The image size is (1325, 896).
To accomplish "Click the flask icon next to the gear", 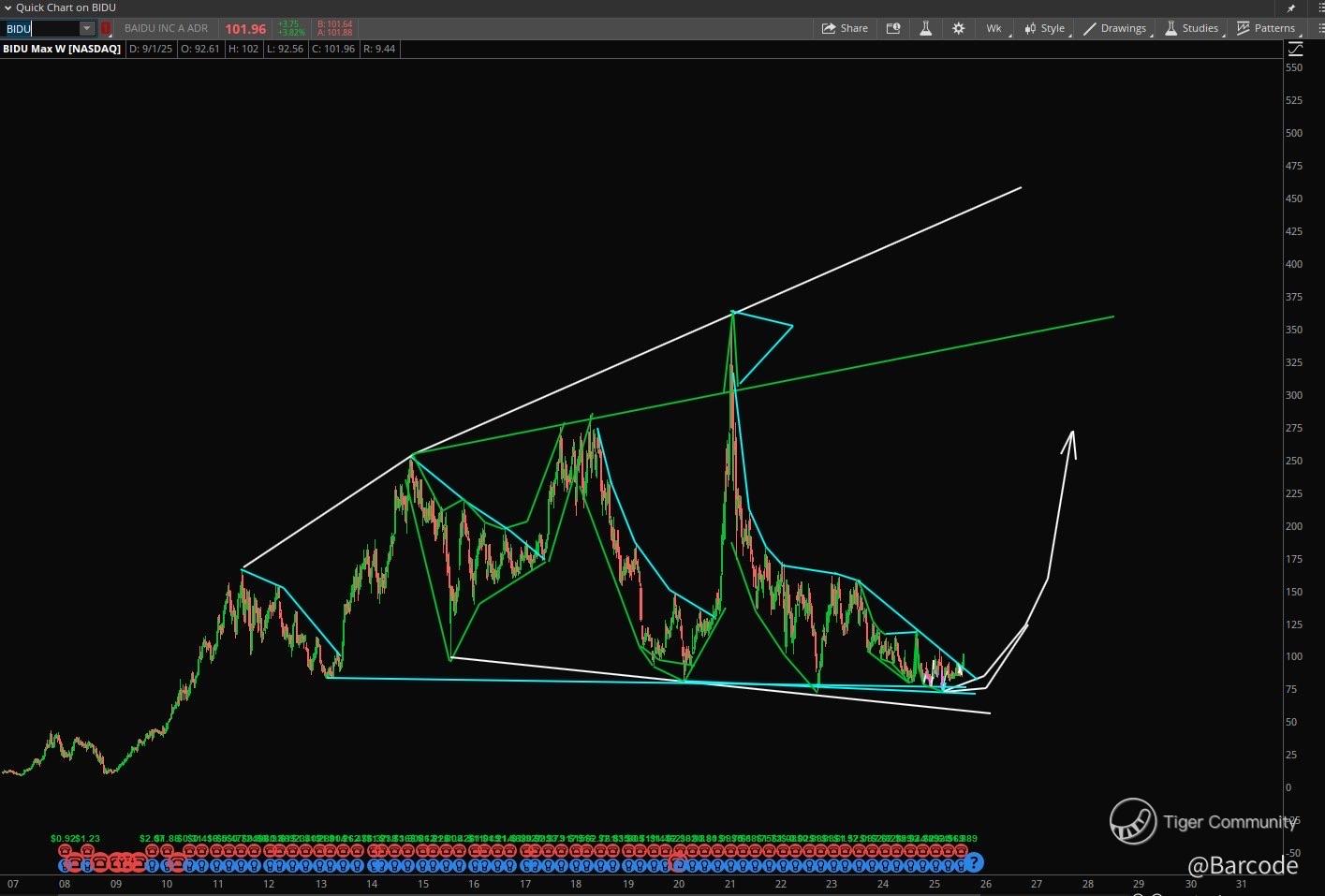I will pos(925,28).
